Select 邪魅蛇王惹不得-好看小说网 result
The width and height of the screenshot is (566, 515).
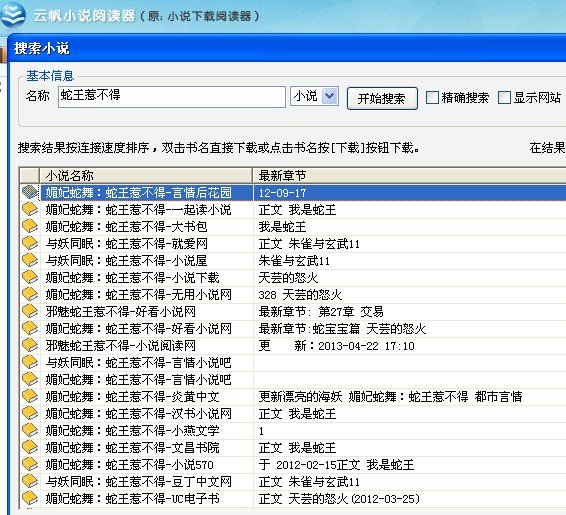click(x=121, y=311)
